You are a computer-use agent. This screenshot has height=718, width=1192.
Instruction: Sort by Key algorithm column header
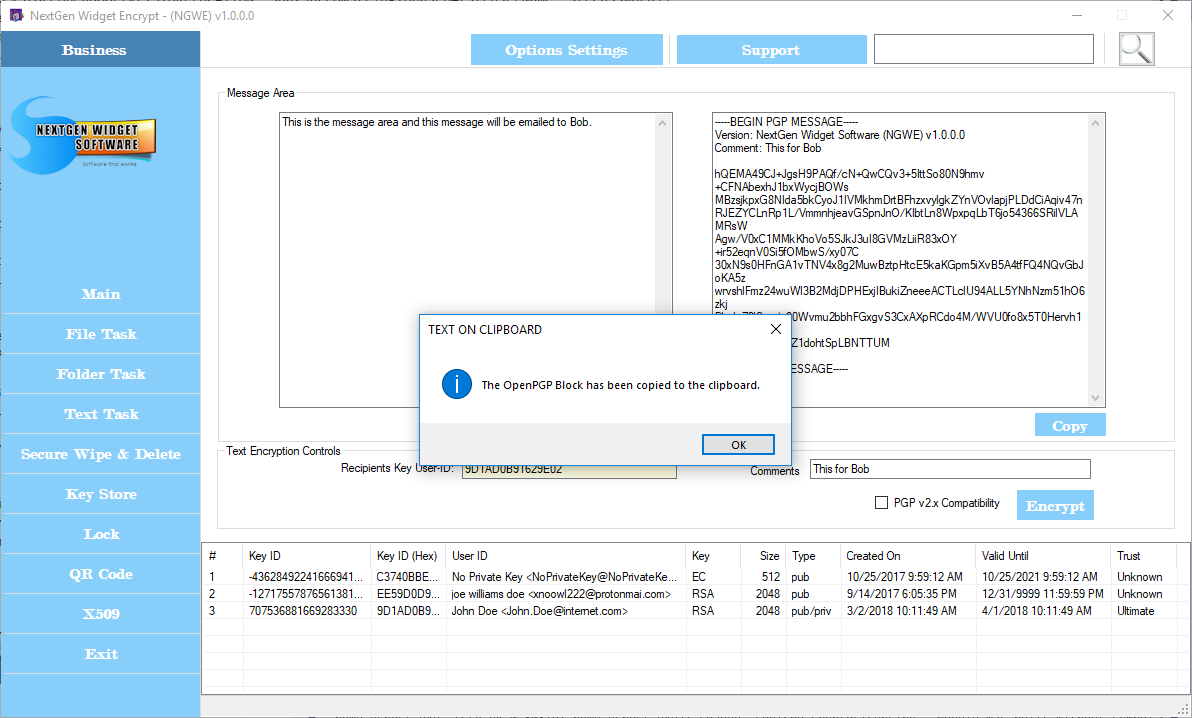pyautogui.click(x=713, y=556)
